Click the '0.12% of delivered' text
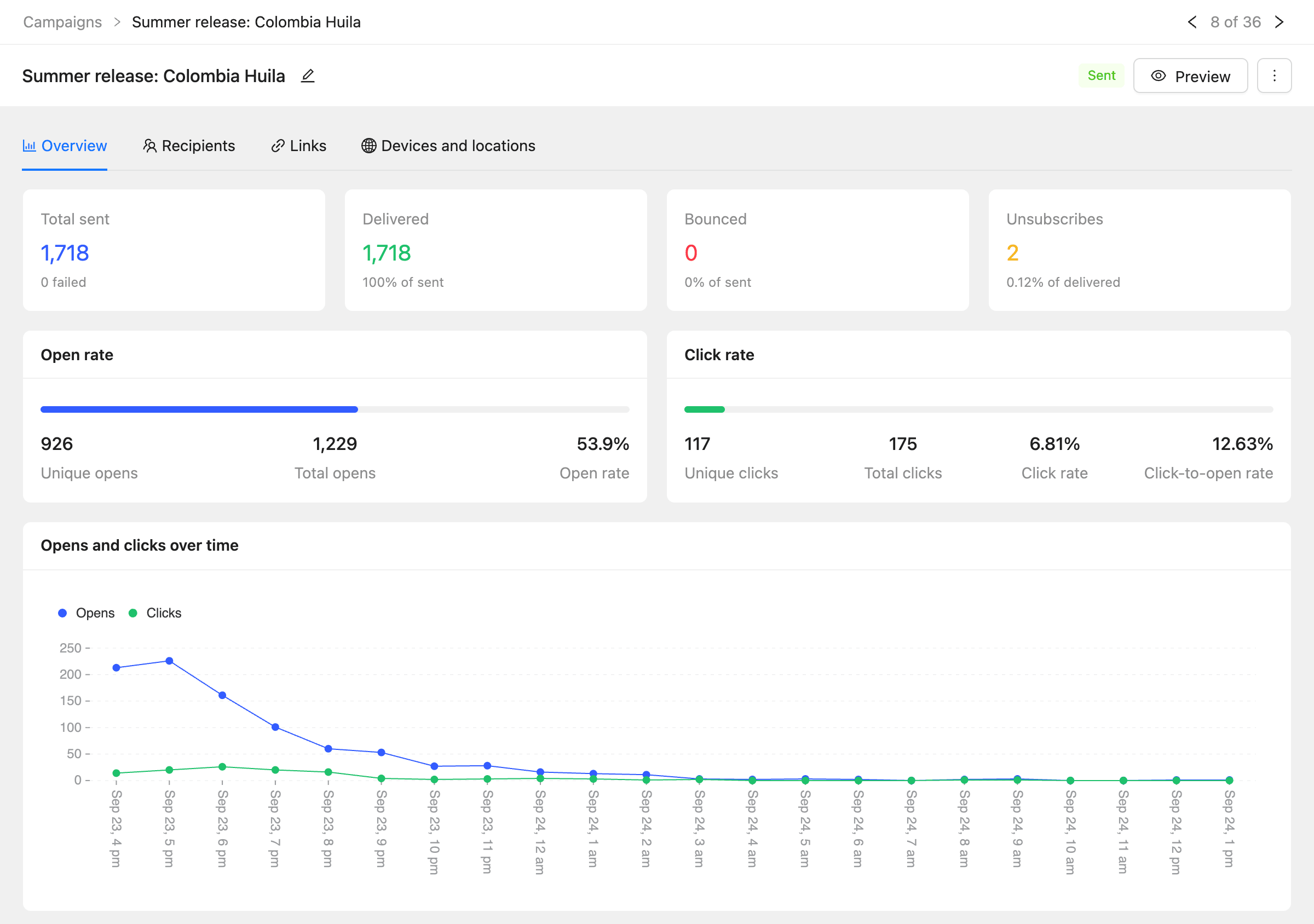This screenshot has width=1314, height=924. tap(1063, 282)
